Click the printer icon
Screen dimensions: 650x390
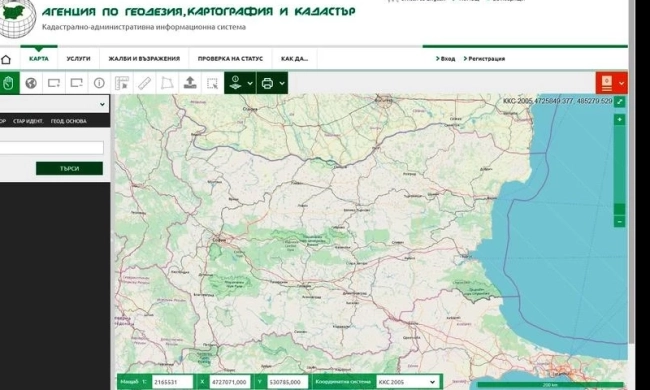tap(267, 83)
